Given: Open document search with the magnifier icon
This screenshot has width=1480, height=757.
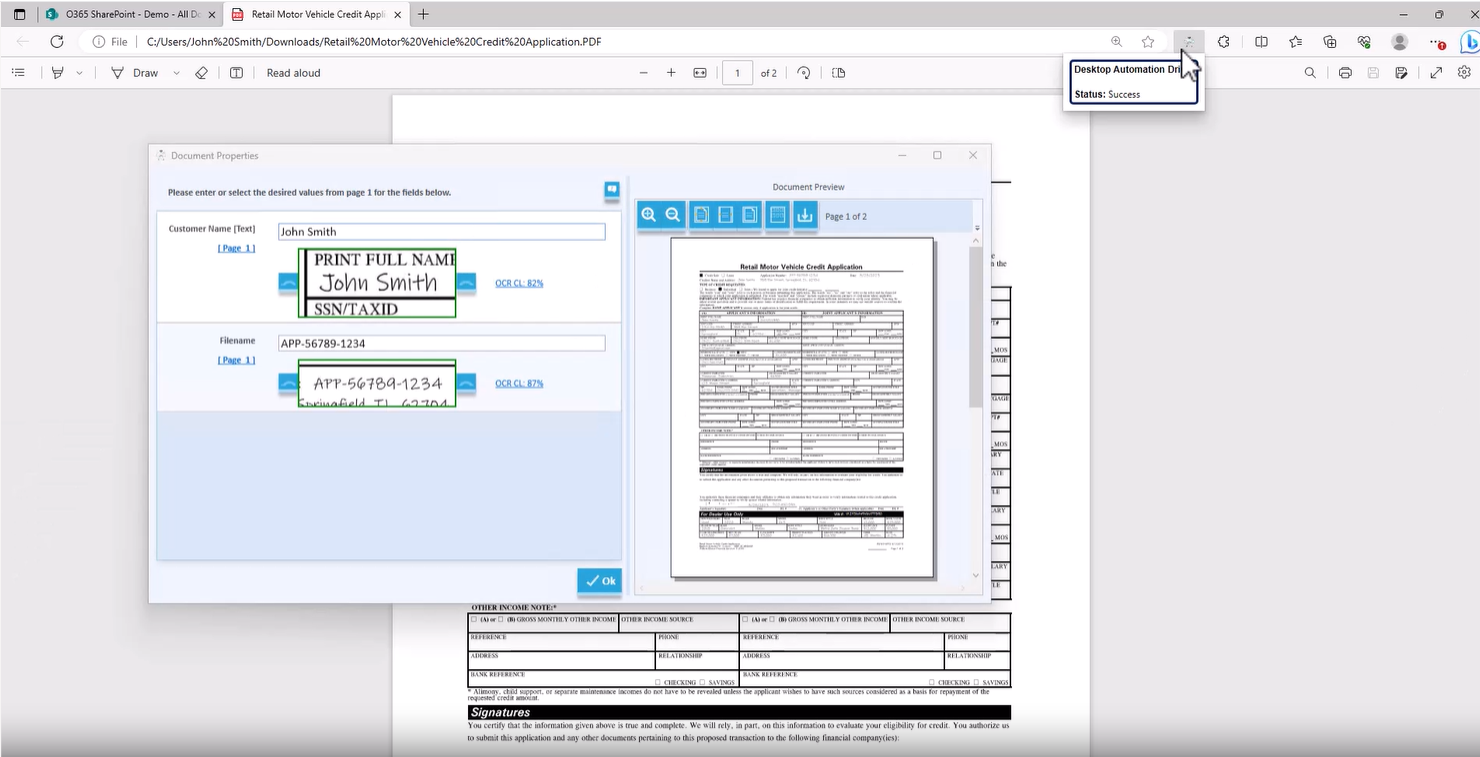Looking at the screenshot, I should pos(1310,72).
